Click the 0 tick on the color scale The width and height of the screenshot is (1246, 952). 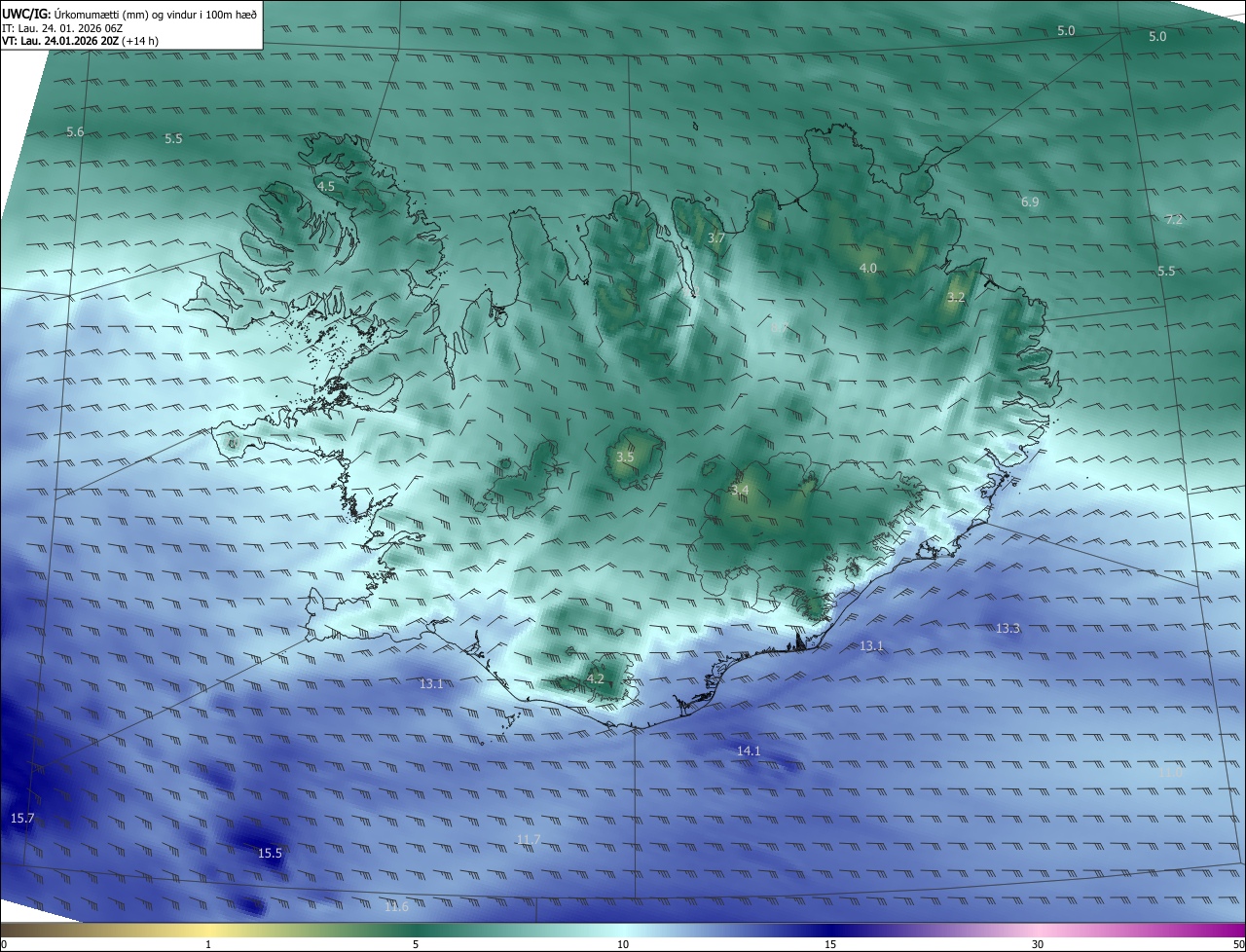(x=4, y=944)
